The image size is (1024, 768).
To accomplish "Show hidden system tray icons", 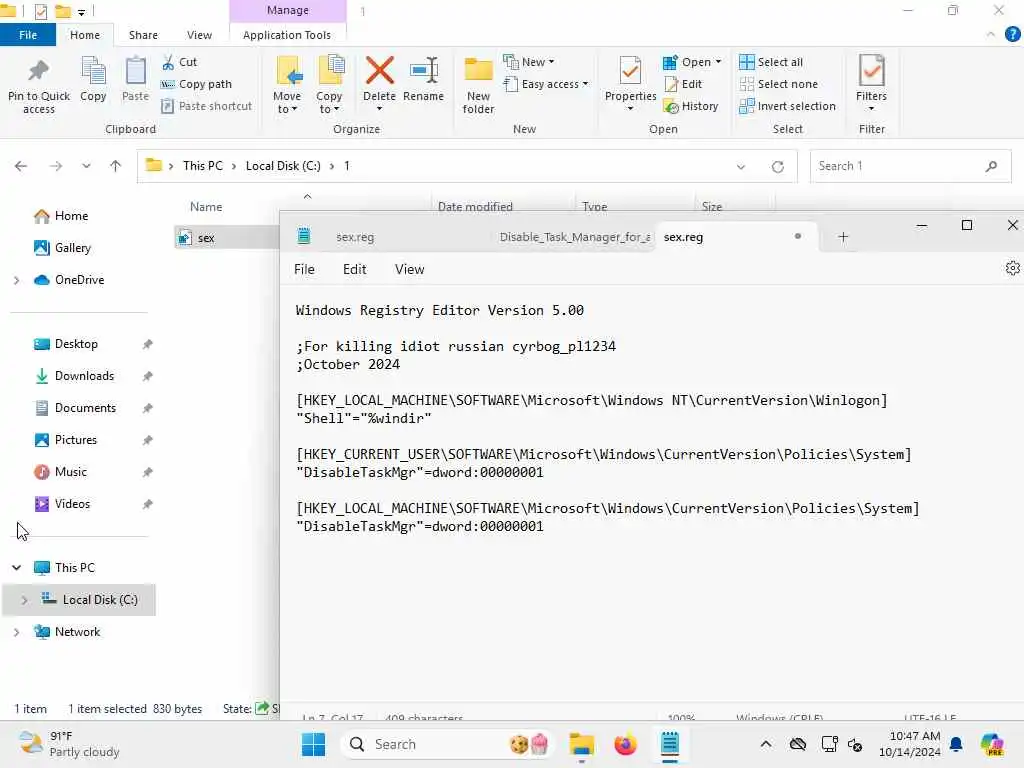I will [765, 744].
